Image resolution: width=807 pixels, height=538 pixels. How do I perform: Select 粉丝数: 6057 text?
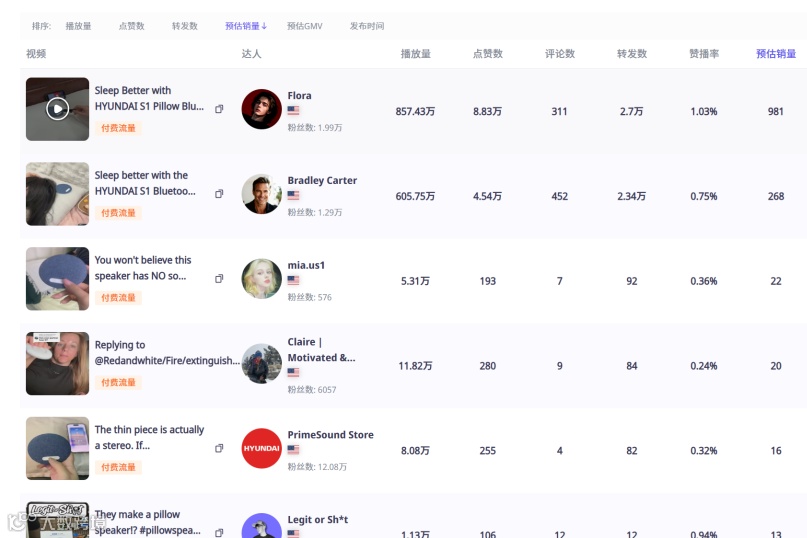312,390
